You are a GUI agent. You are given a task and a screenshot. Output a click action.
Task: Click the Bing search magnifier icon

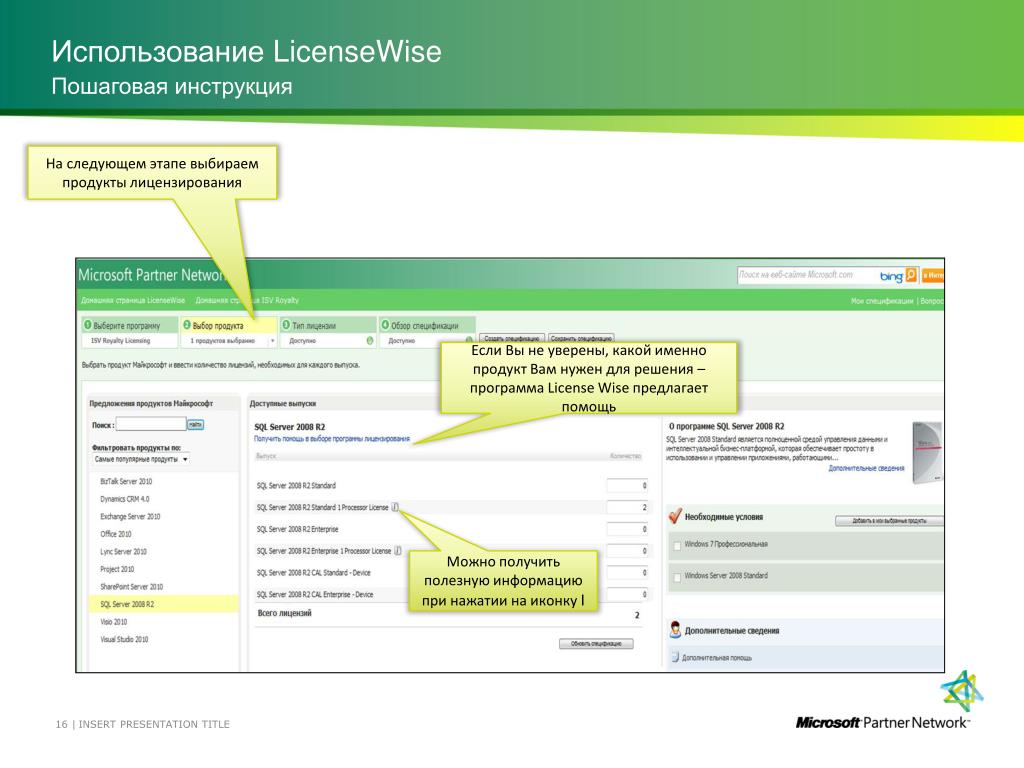(911, 275)
